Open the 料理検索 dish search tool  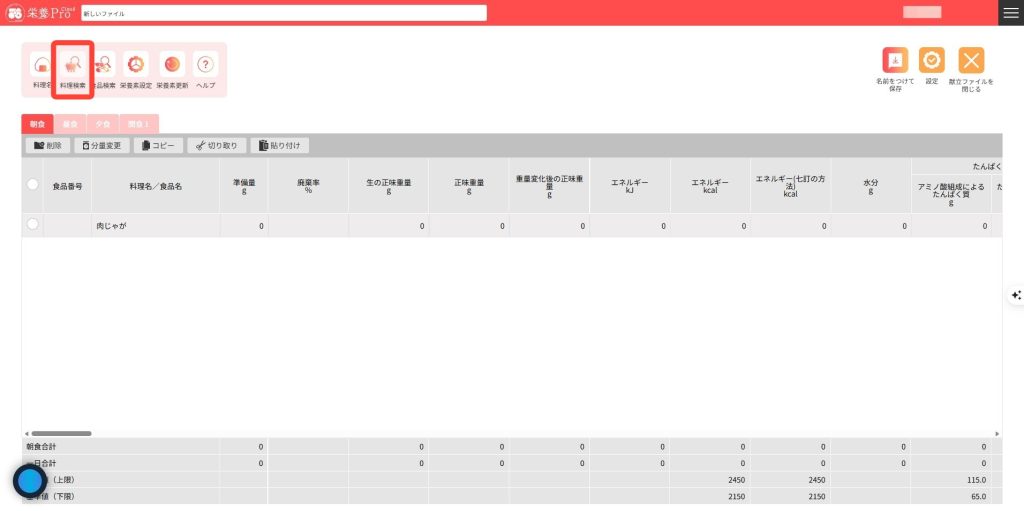(73, 67)
